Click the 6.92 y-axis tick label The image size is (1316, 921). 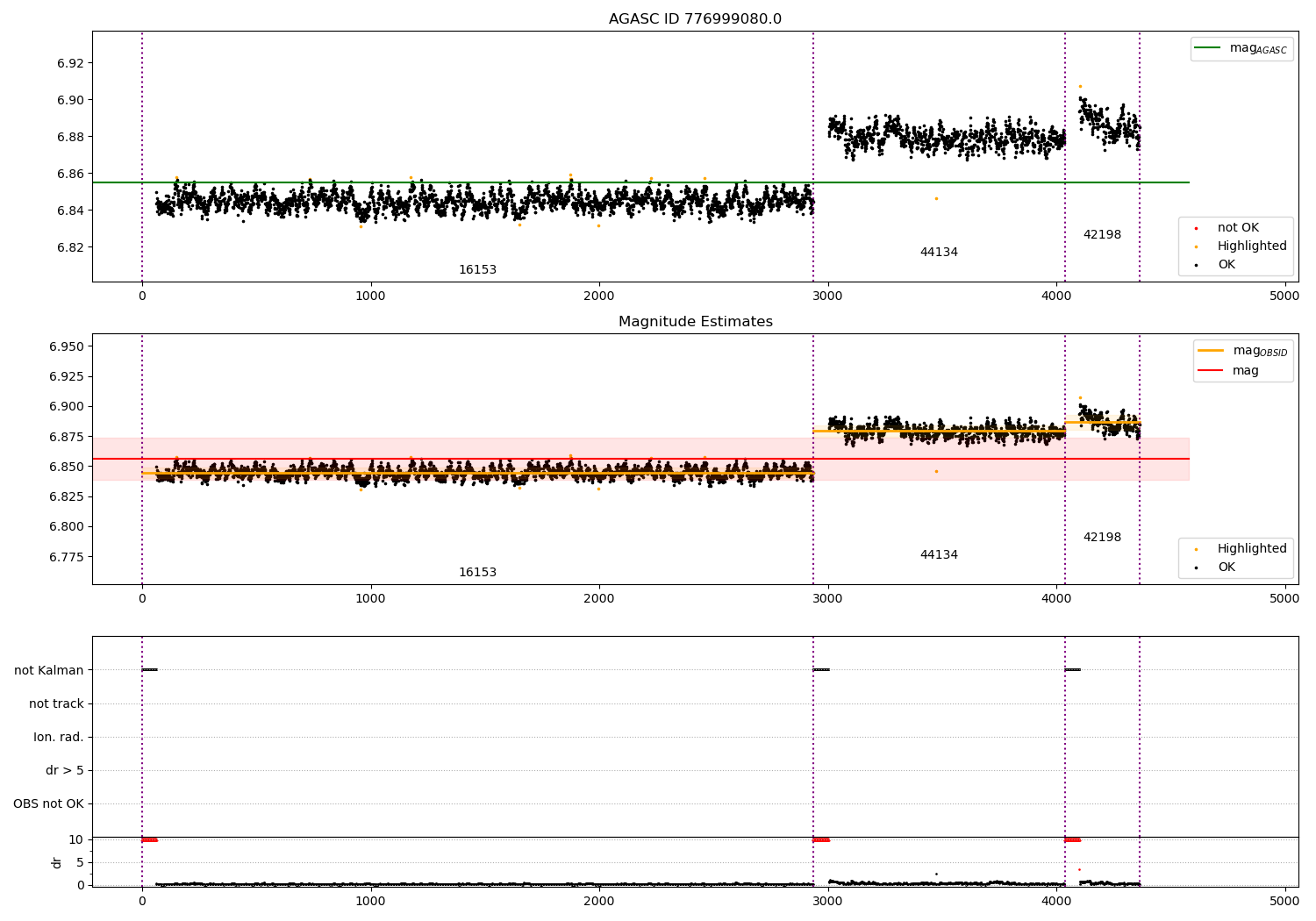click(x=71, y=63)
